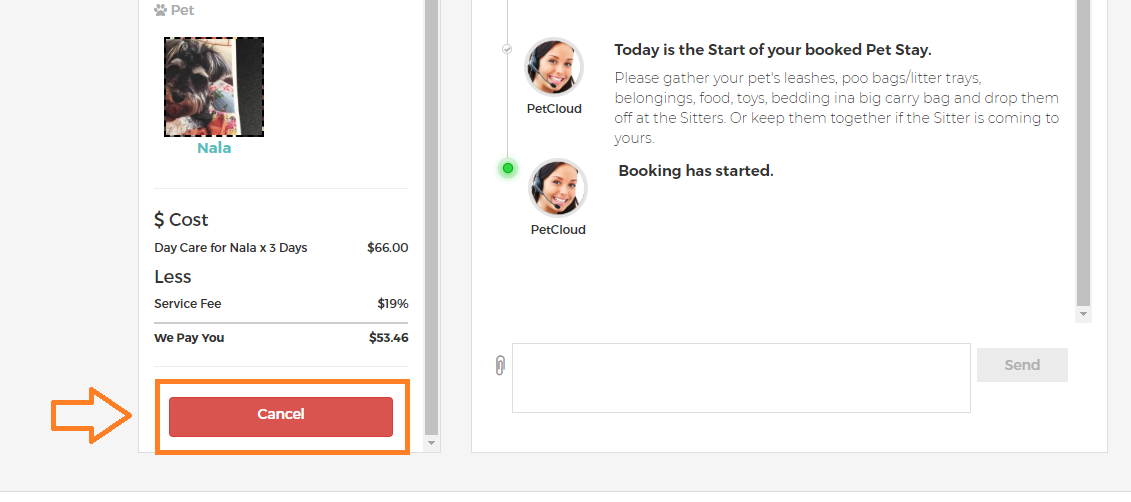Click the Day Care for Nala cost line
Viewport: 1131px width, 502px height.
pyautogui.click(x=281, y=248)
